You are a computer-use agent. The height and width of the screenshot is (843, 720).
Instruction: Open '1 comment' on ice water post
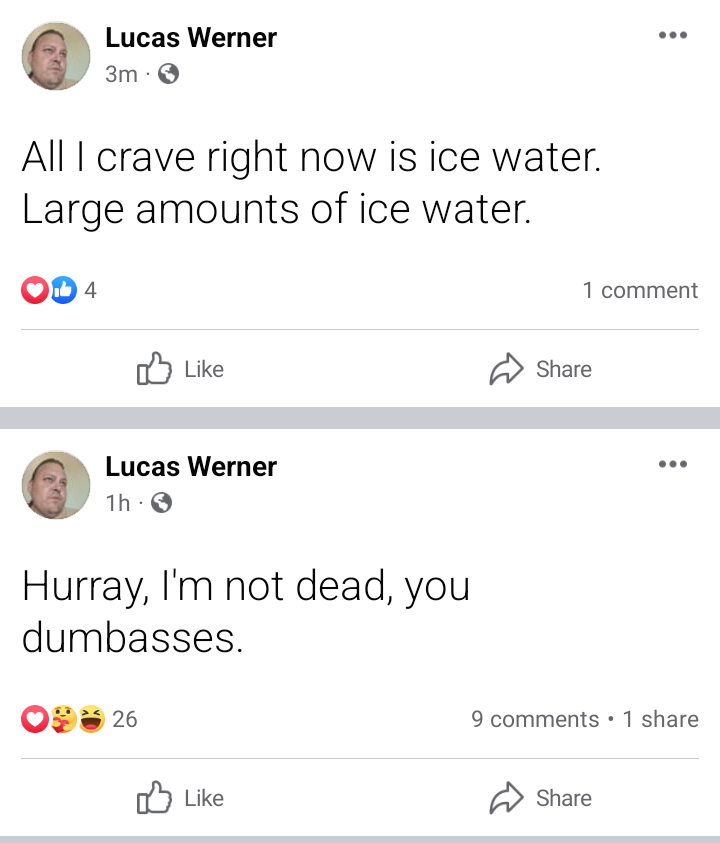[640, 290]
